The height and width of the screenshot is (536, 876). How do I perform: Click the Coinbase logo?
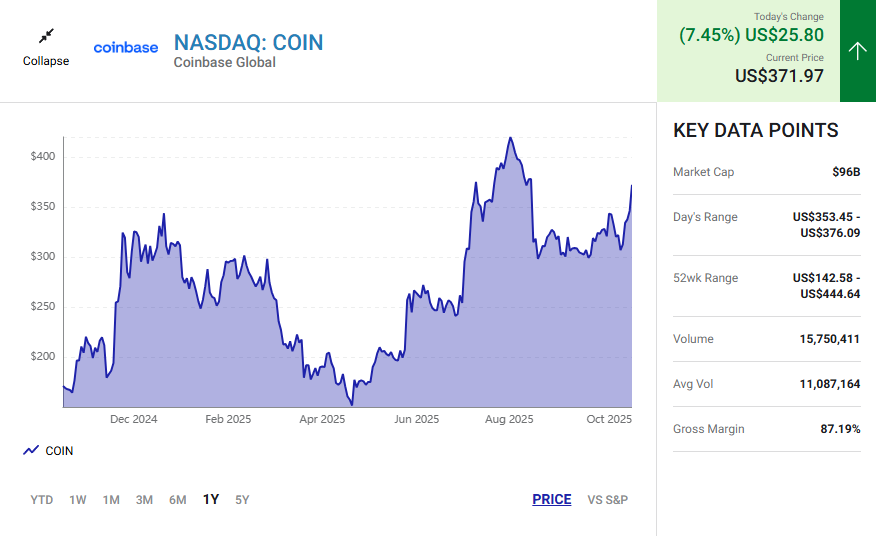coord(126,47)
